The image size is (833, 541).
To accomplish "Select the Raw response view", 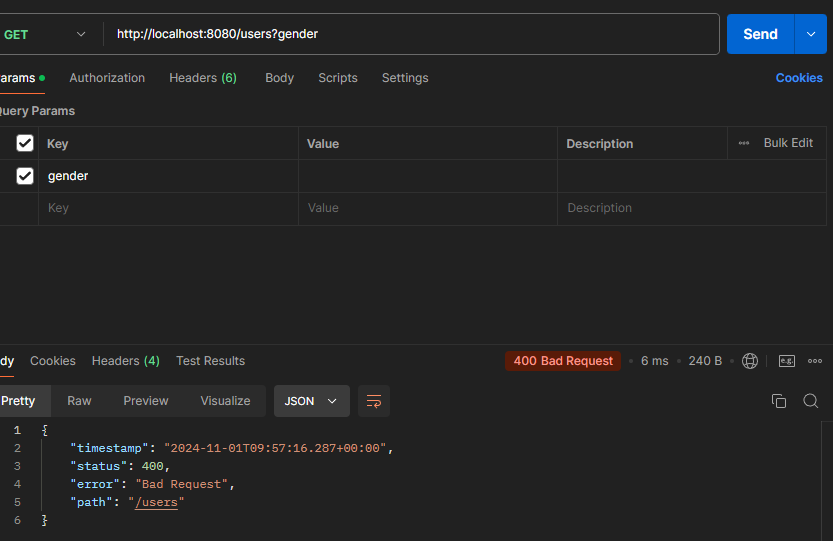I will click(x=79, y=401).
